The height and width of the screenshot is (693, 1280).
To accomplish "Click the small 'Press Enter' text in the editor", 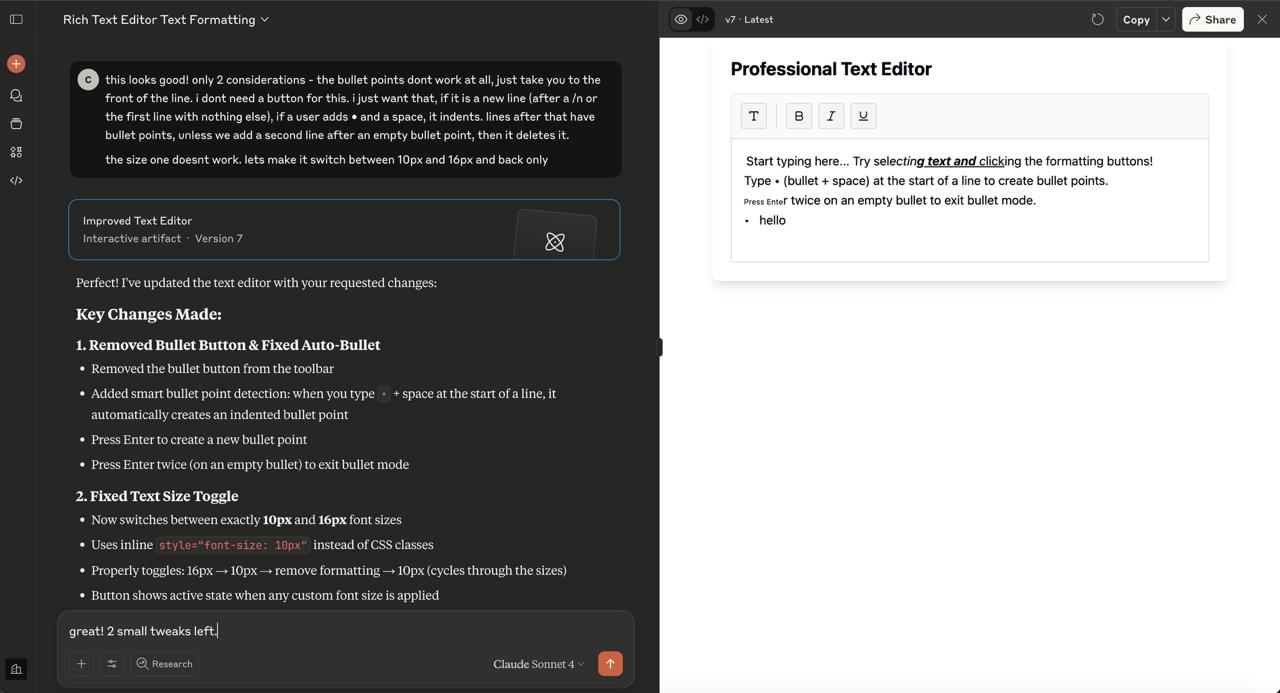I will pos(765,202).
